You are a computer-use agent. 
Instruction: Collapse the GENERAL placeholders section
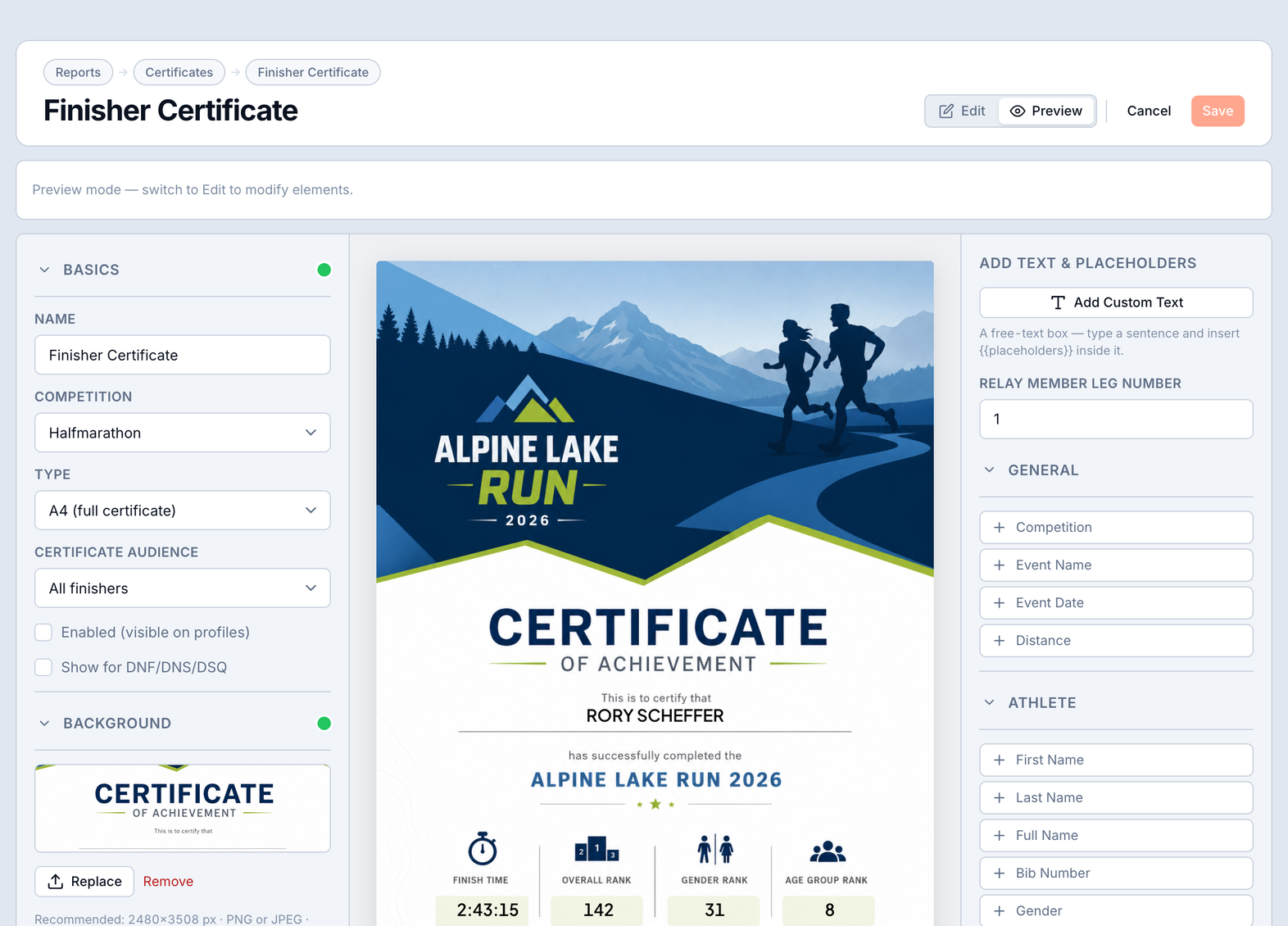click(990, 470)
